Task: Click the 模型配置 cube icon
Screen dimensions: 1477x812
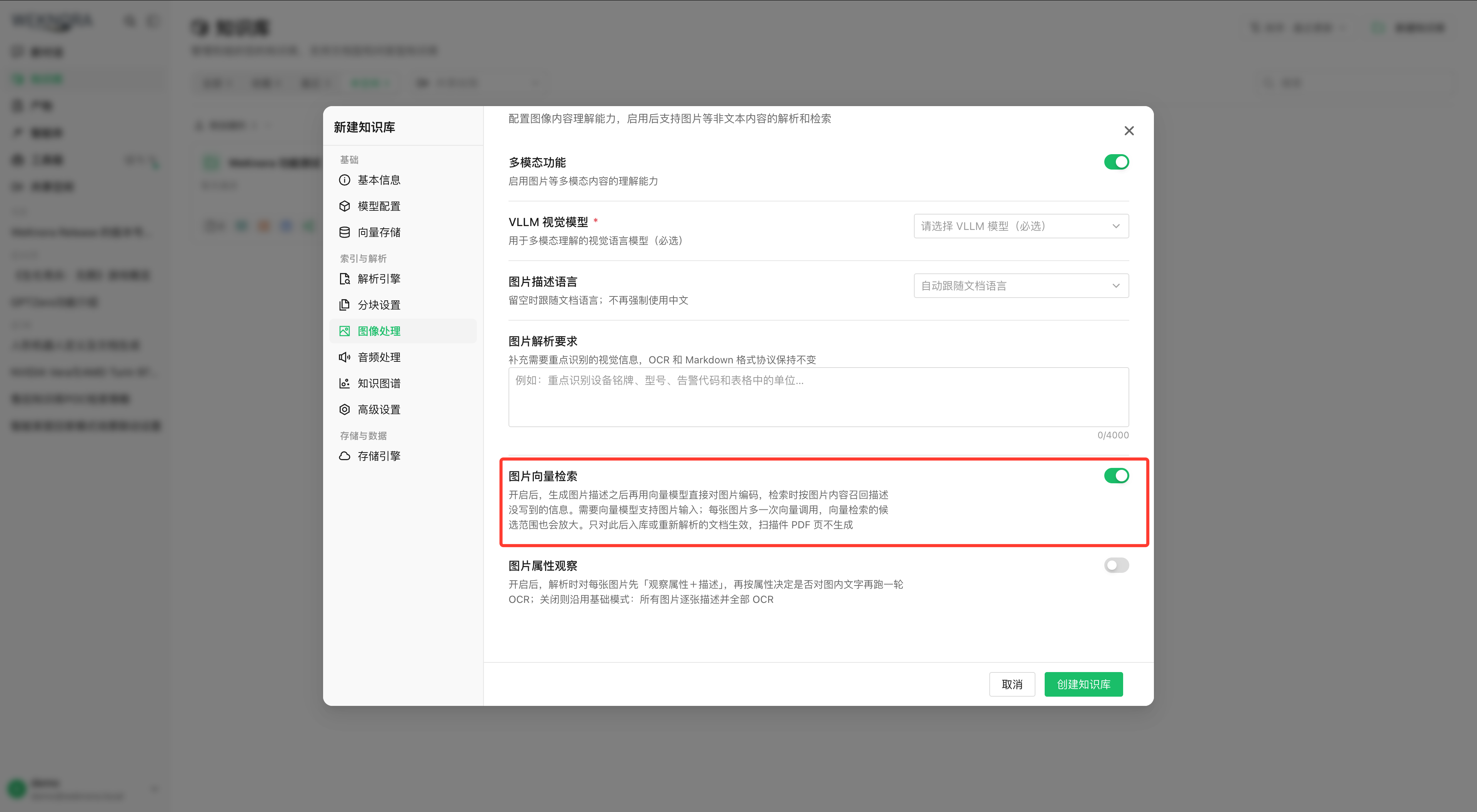Action: [x=345, y=206]
